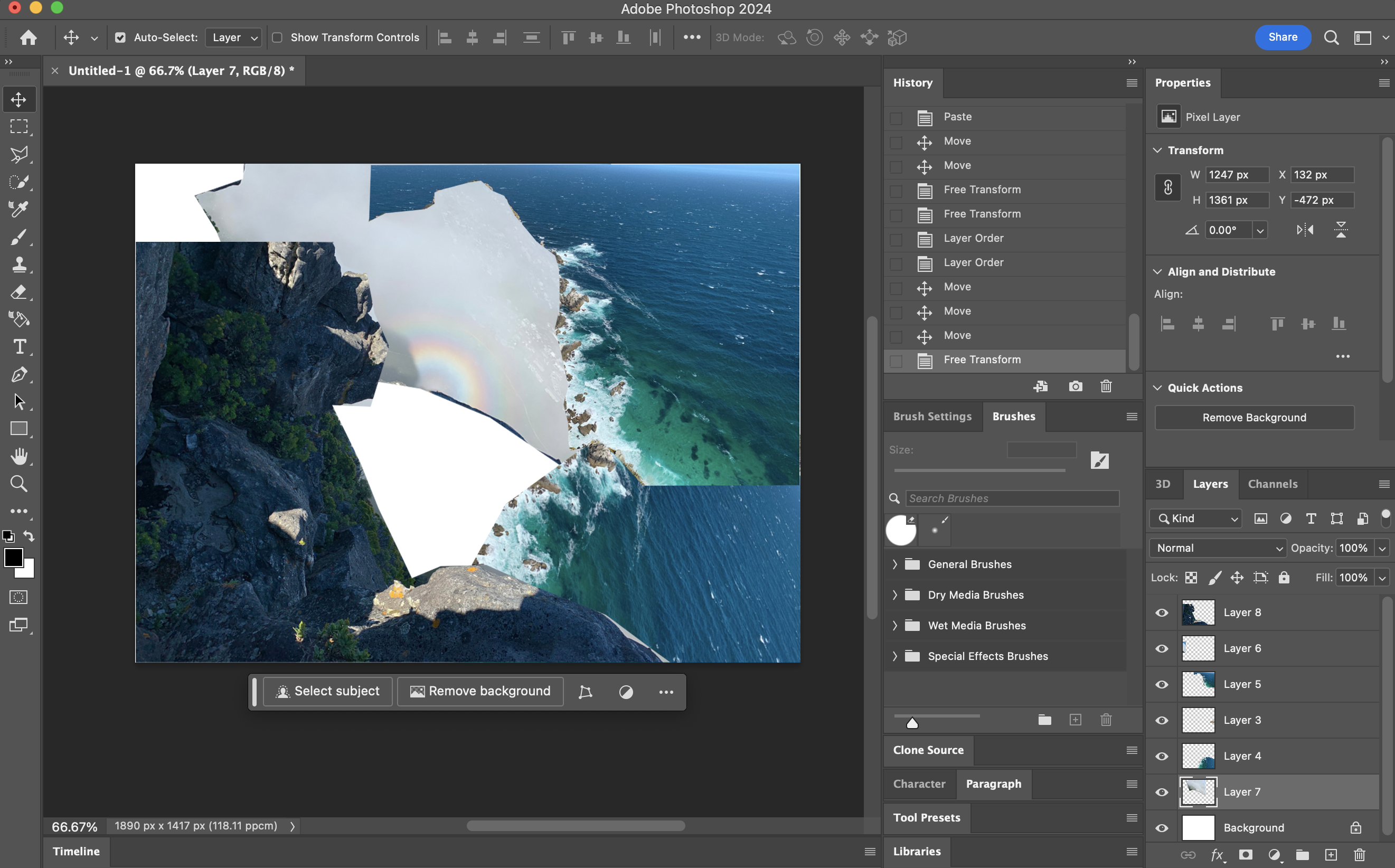Click the add layer style fx icon
This screenshot has height=868, width=1395.
pyautogui.click(x=1217, y=855)
